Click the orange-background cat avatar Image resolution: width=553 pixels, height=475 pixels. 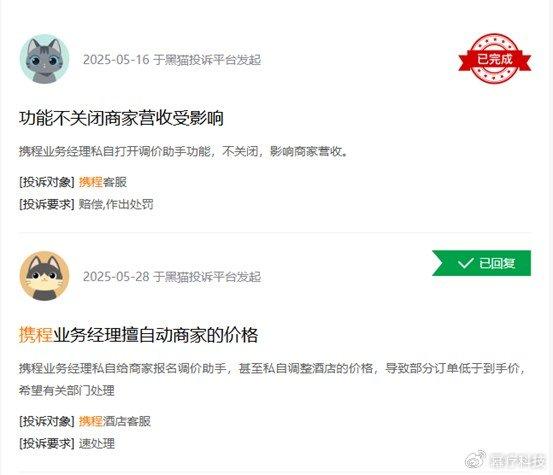point(44,276)
